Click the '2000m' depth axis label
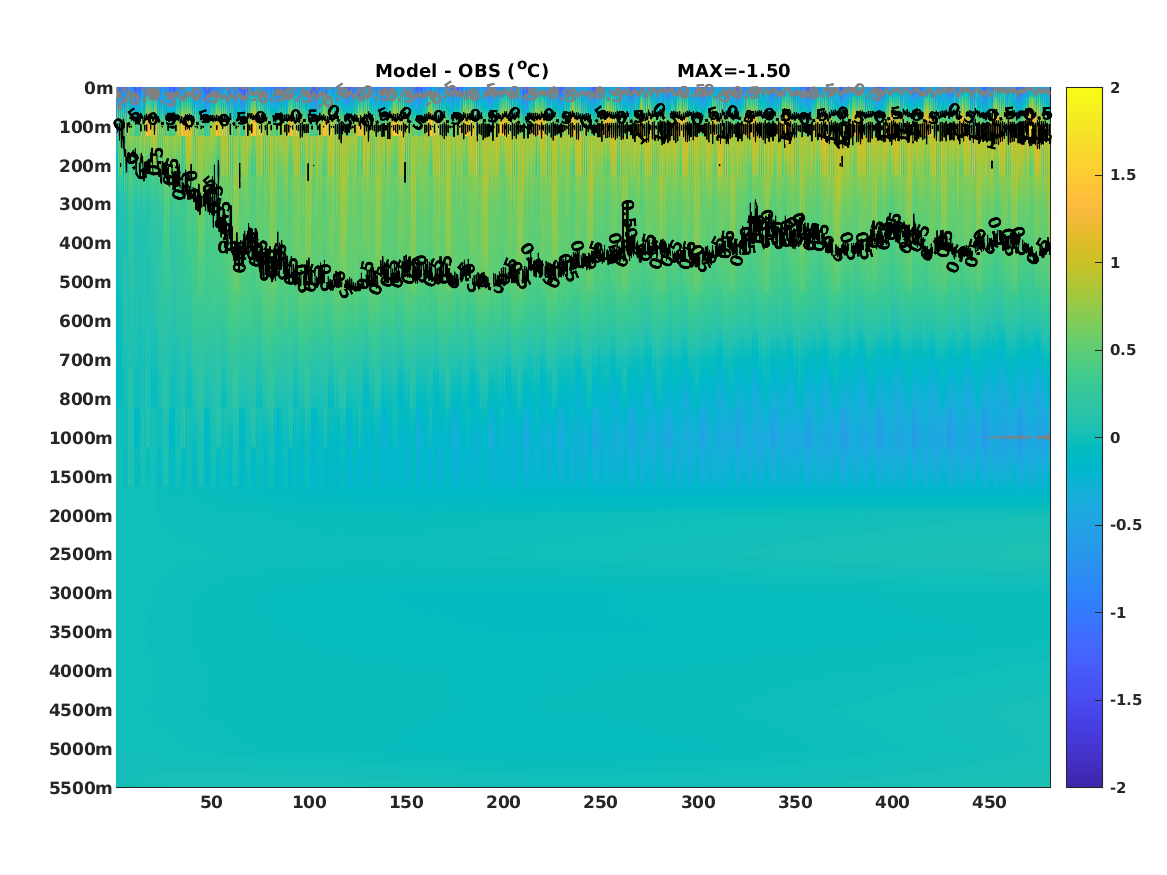This screenshot has width=1167, height=875. [81, 516]
